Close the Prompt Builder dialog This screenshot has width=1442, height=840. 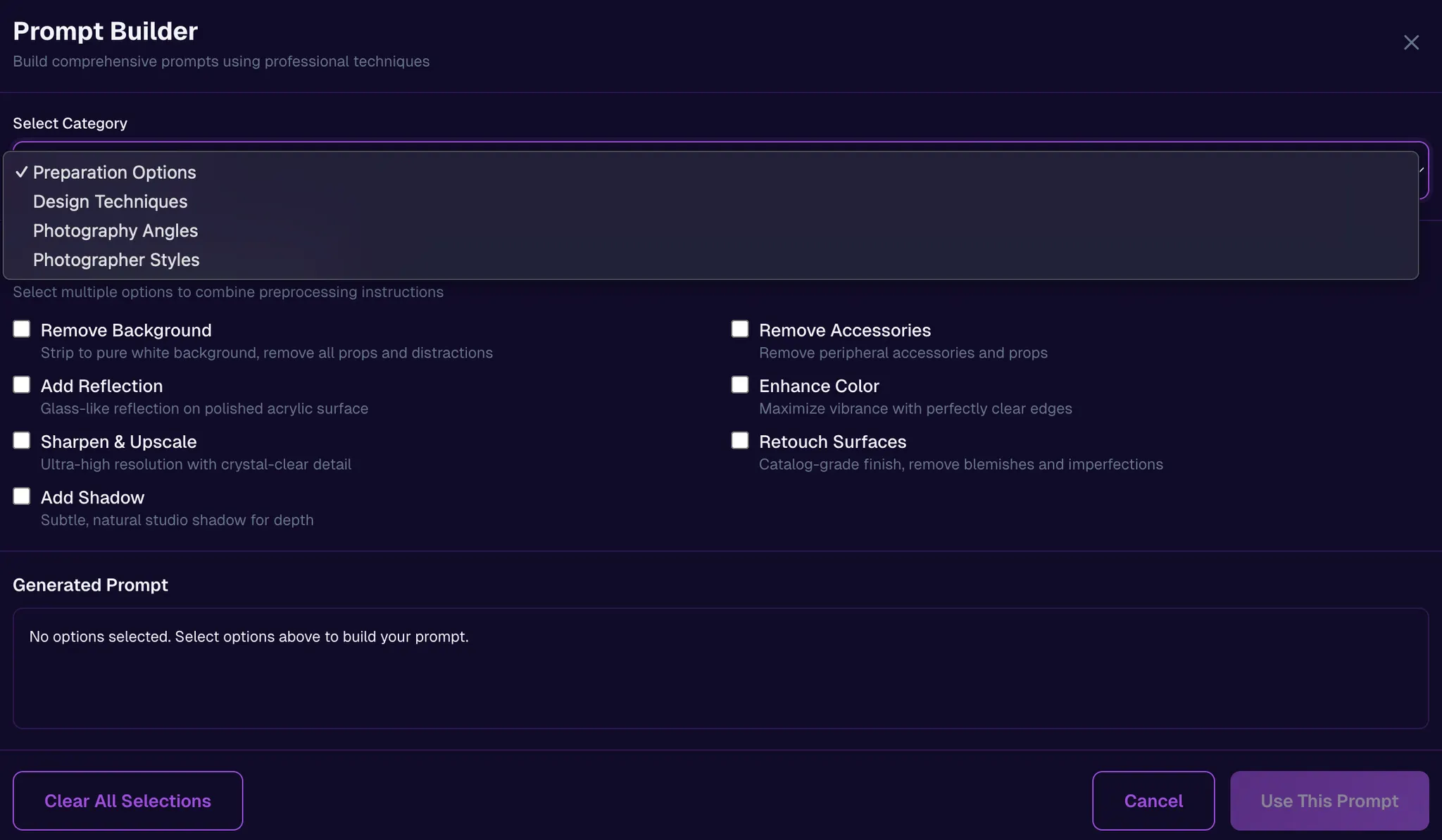pos(1410,43)
